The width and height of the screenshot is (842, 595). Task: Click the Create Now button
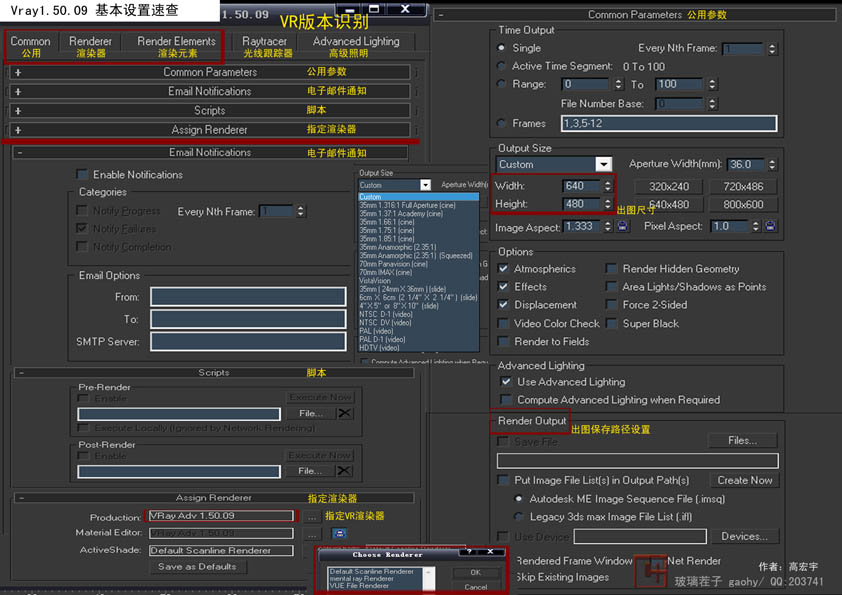click(x=745, y=480)
